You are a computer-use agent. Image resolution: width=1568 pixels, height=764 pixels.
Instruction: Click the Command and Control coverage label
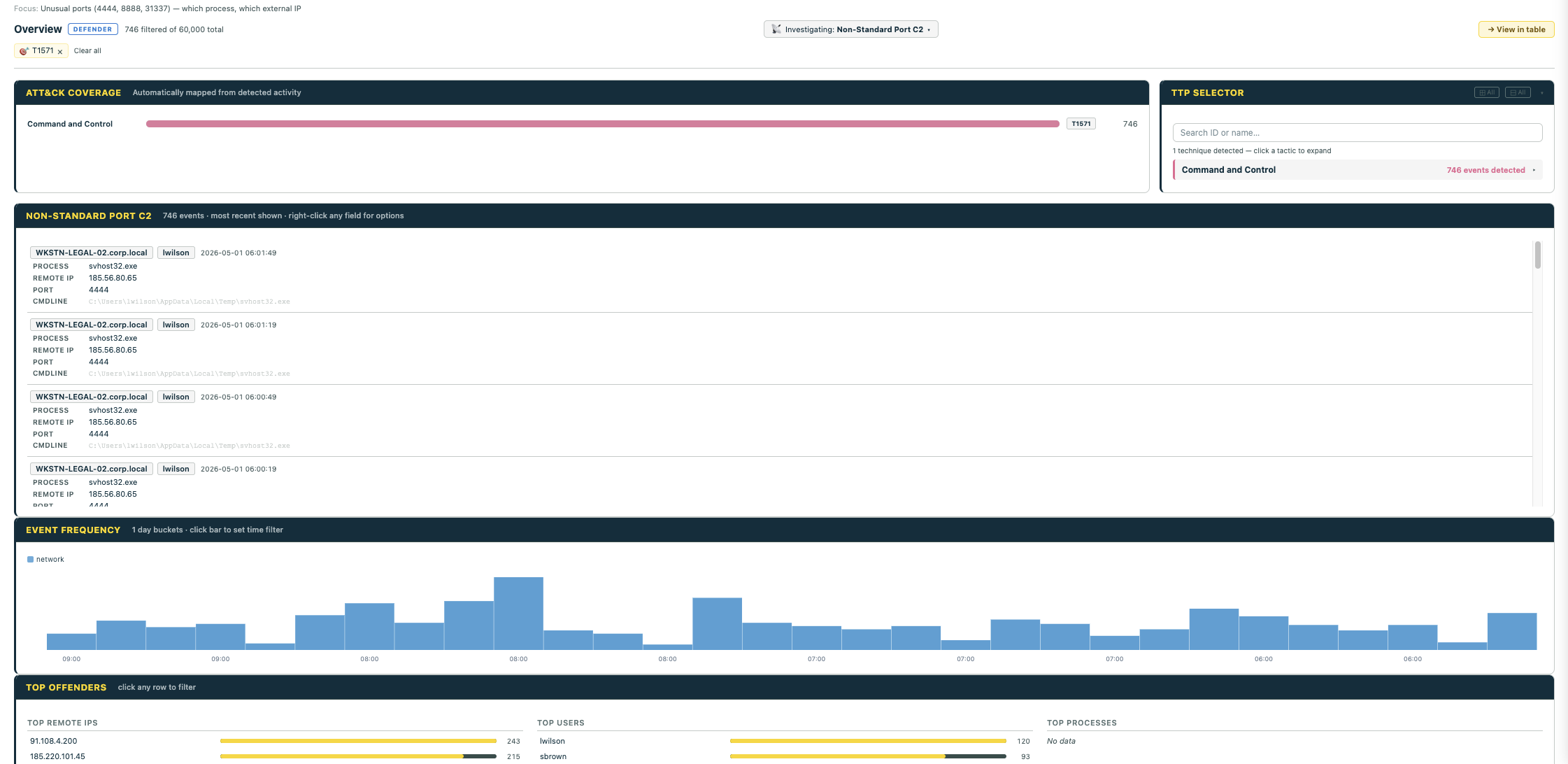click(x=70, y=124)
